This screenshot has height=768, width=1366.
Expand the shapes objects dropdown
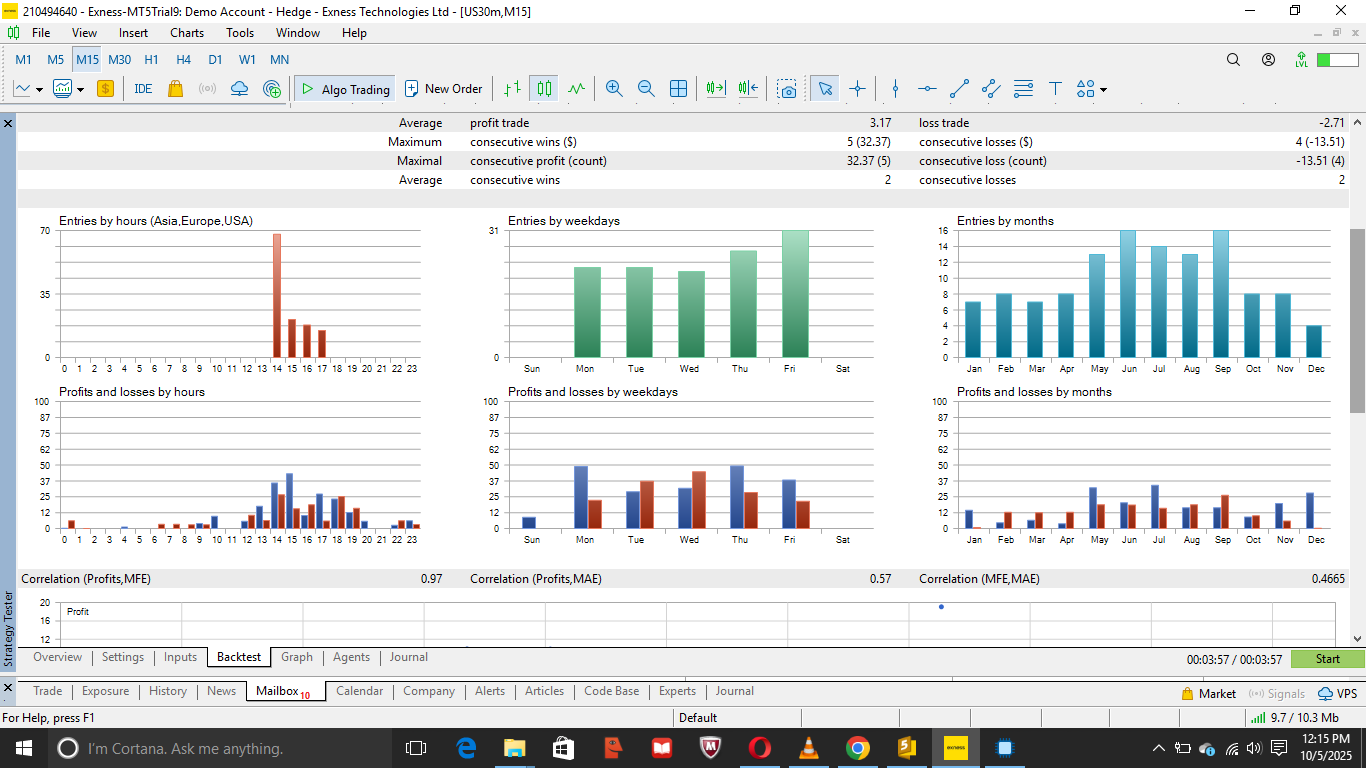coord(1103,90)
